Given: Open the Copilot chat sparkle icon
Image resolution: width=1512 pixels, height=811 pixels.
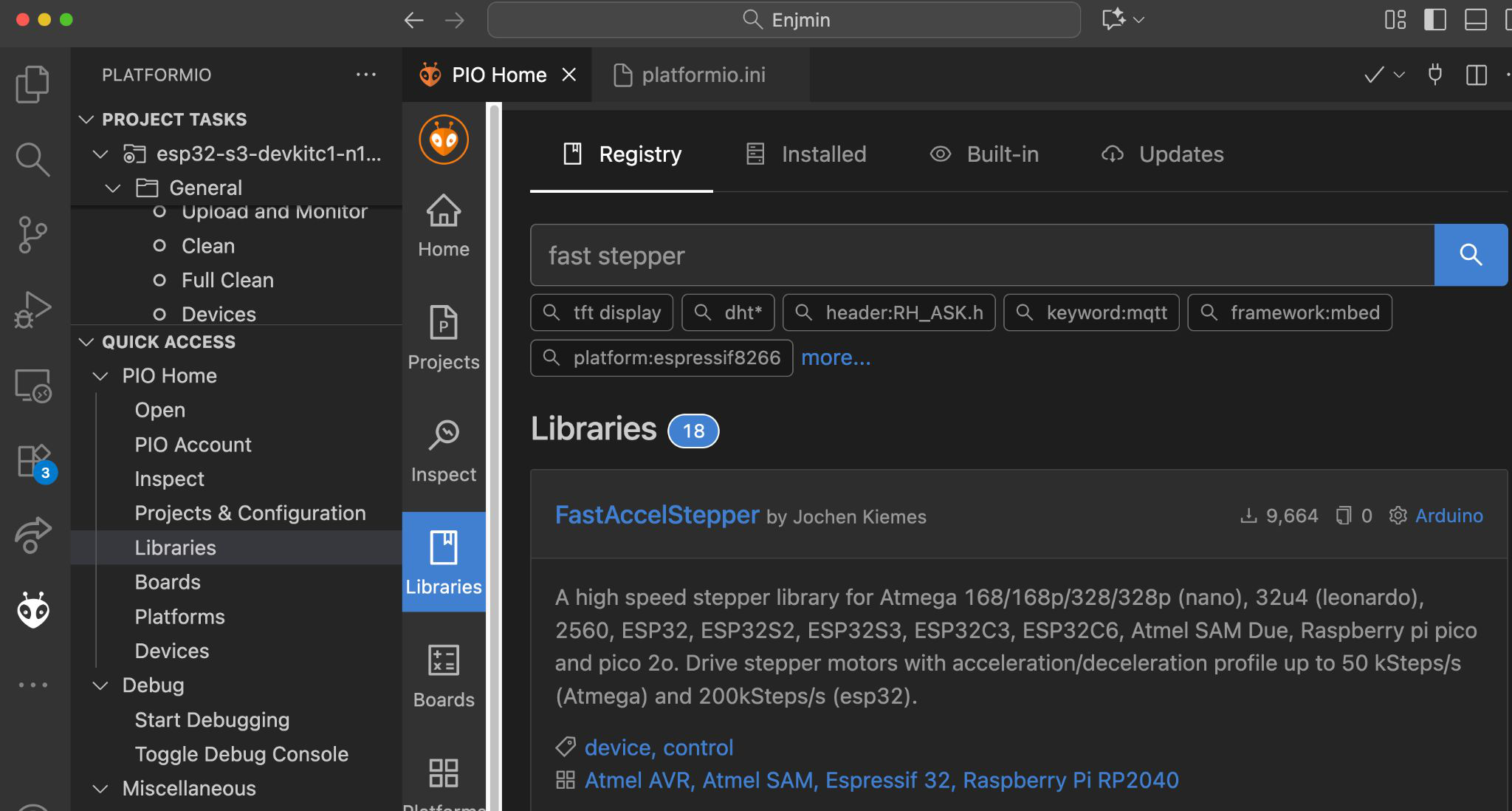Looking at the screenshot, I should [1113, 19].
